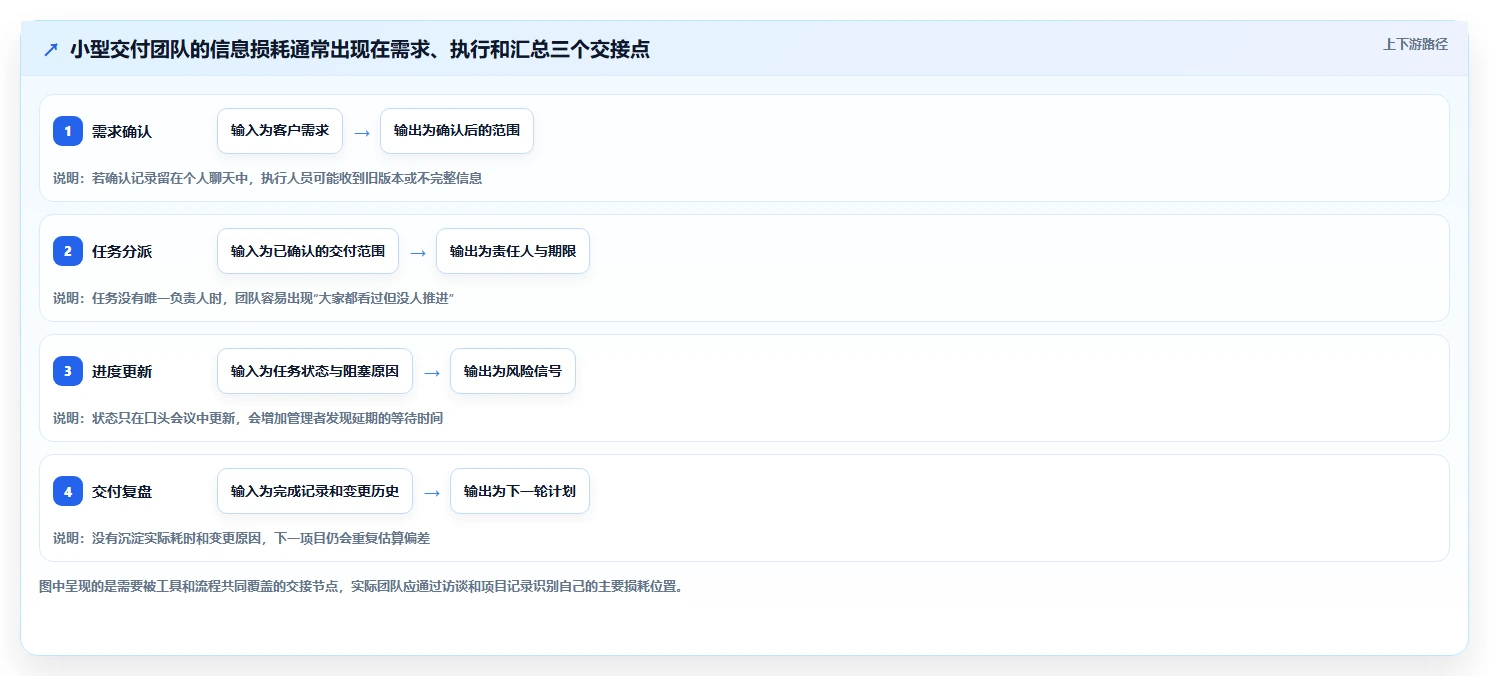
Task: Click the arrow after '输入为任务状态与阻塞原因'
Action: coord(432,372)
